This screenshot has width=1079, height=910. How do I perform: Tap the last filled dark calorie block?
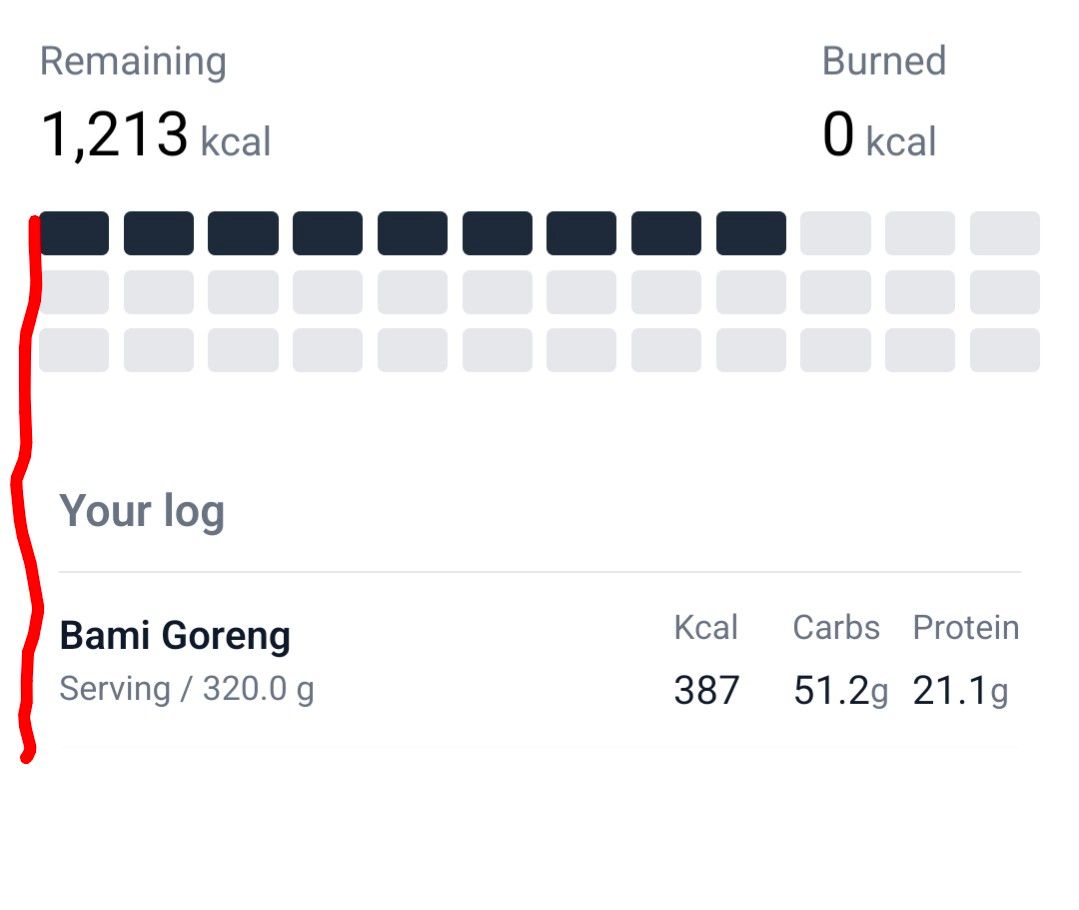pyautogui.click(x=751, y=233)
